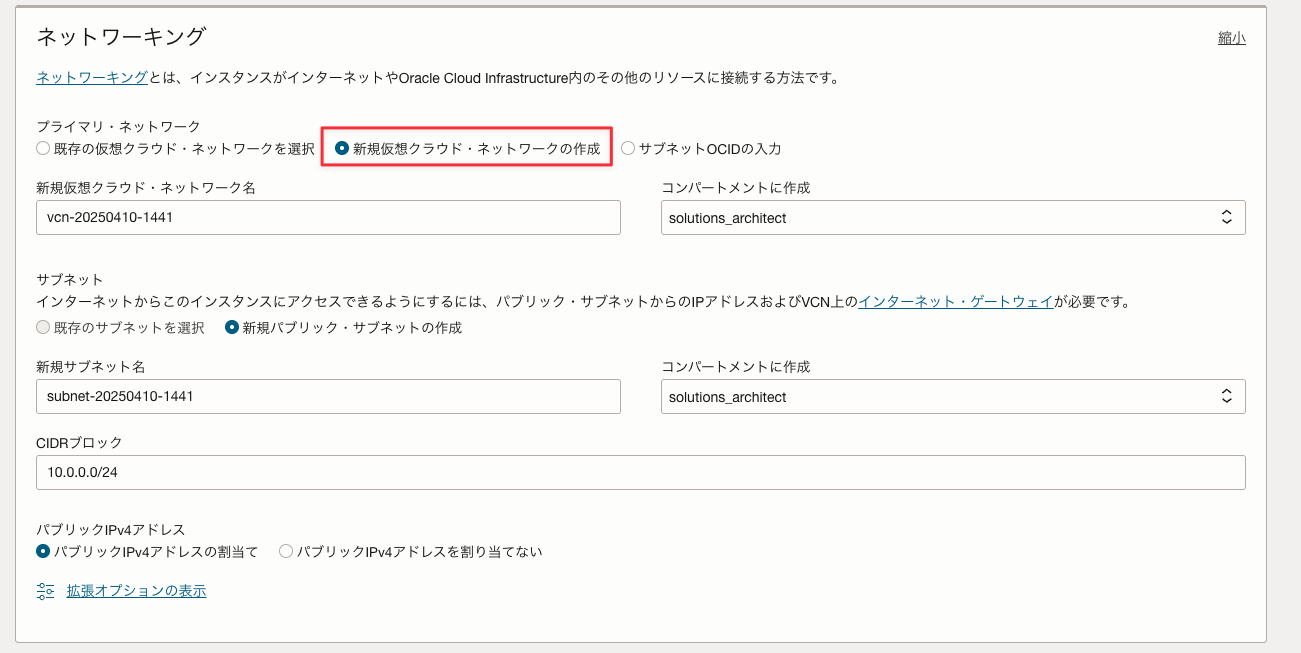Select 既存のサブネットを選択 radio button
Viewport: 1301px width, 653px height.
42,327
